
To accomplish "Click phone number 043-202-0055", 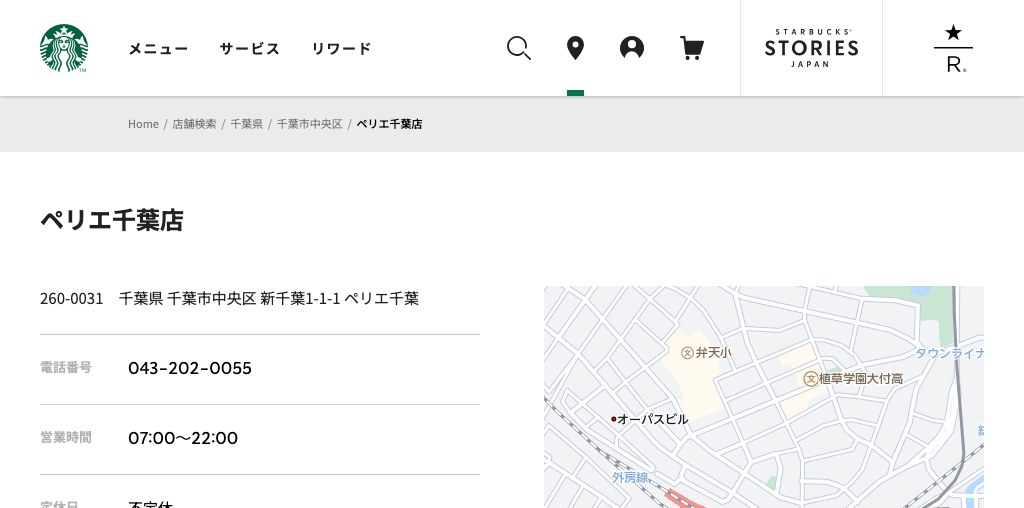I will tap(189, 368).
